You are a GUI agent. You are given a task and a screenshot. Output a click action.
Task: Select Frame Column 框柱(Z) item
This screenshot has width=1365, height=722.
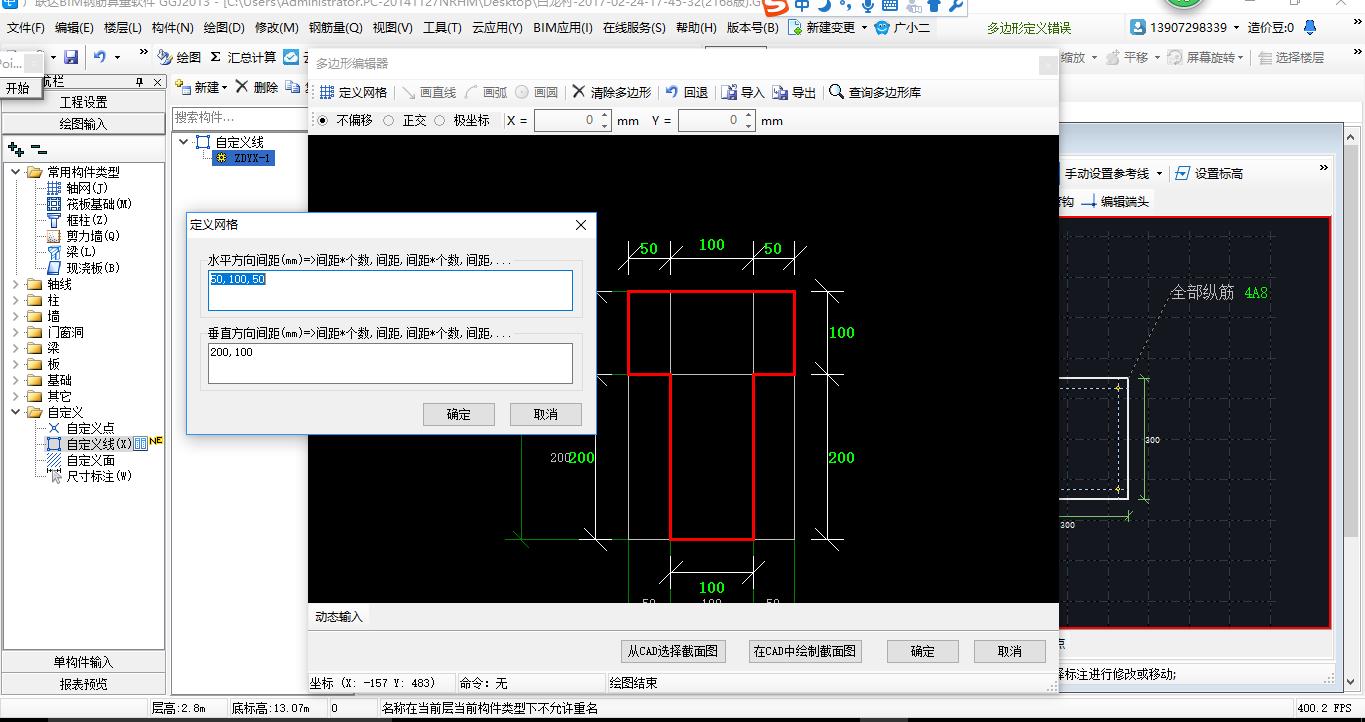pyautogui.click(x=77, y=220)
